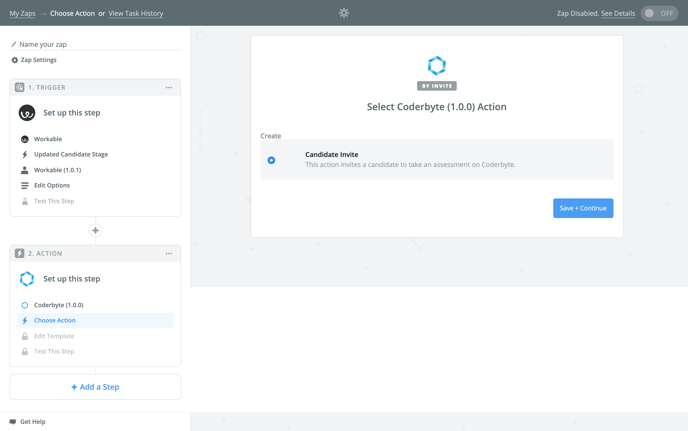The width and height of the screenshot is (688, 431).
Task: Click the blue bolt icon next to Choose Action
Action: (x=25, y=320)
